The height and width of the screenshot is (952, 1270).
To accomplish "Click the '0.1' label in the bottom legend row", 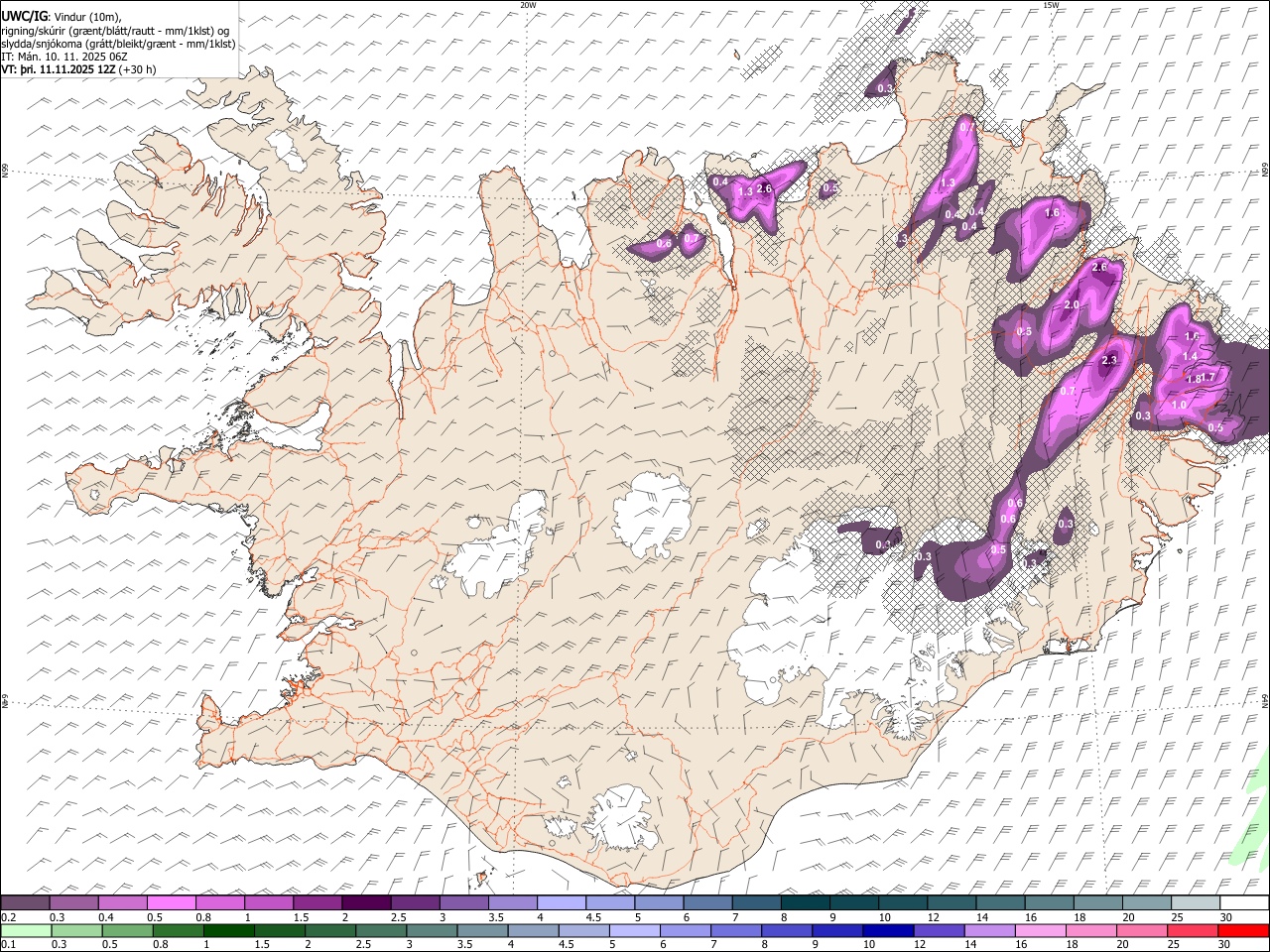I will click(8, 945).
